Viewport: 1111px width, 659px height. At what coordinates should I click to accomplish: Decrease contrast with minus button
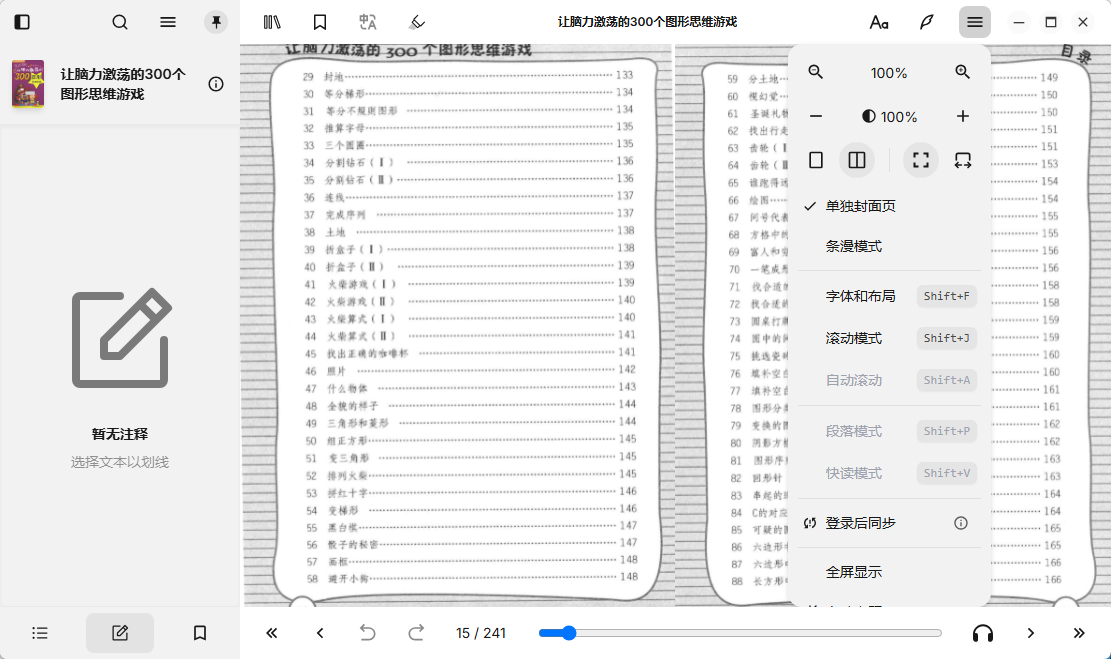tap(816, 116)
